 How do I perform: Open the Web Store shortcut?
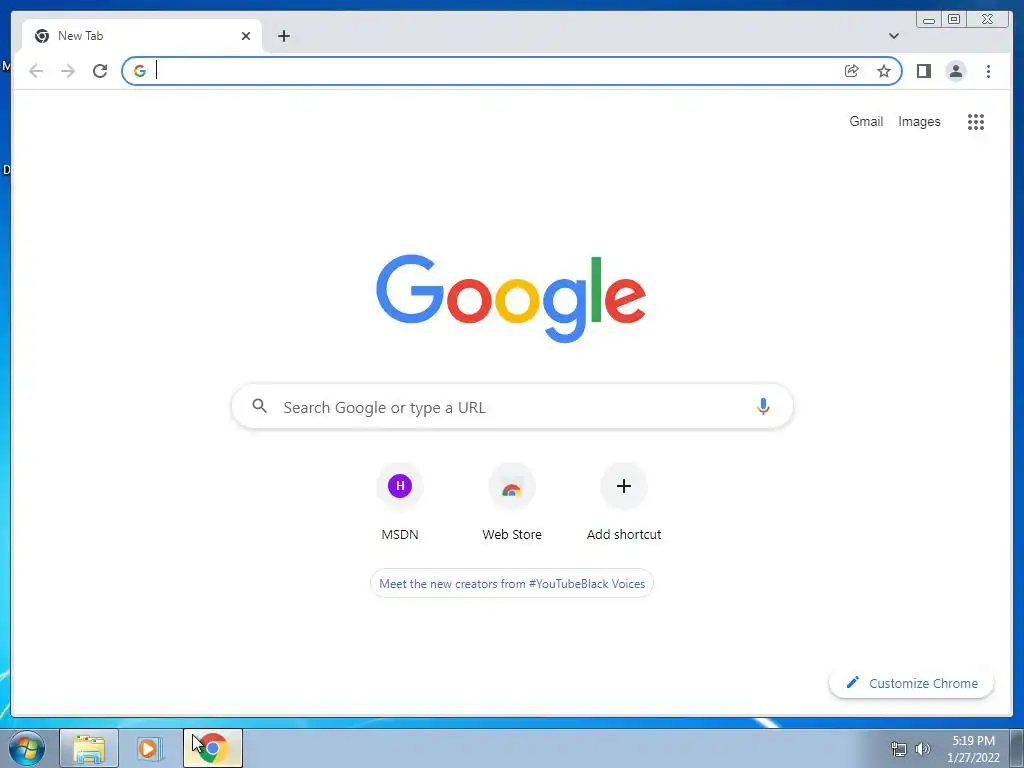[x=512, y=502]
